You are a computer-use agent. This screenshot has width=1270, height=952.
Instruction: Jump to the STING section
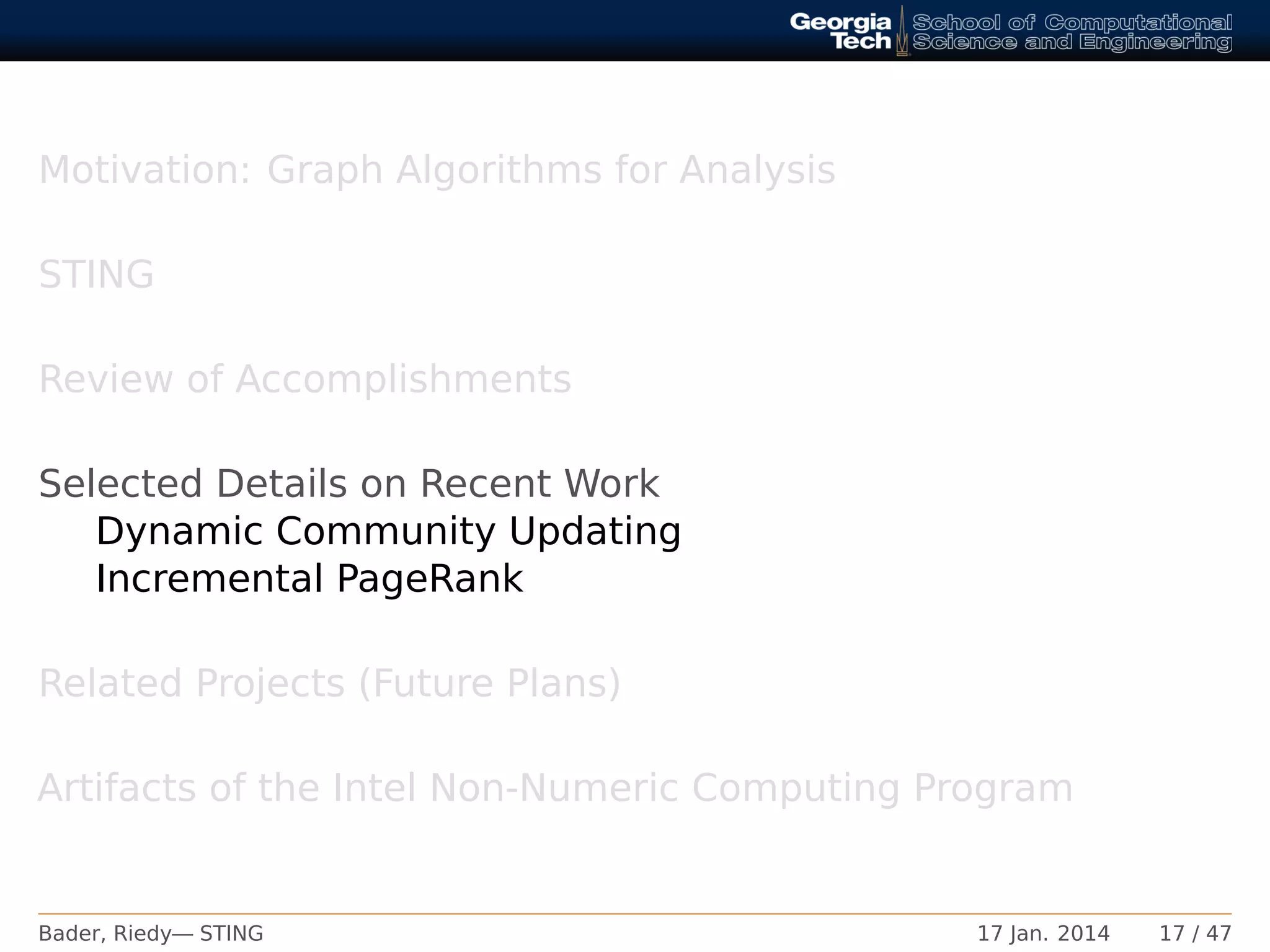click(x=96, y=275)
